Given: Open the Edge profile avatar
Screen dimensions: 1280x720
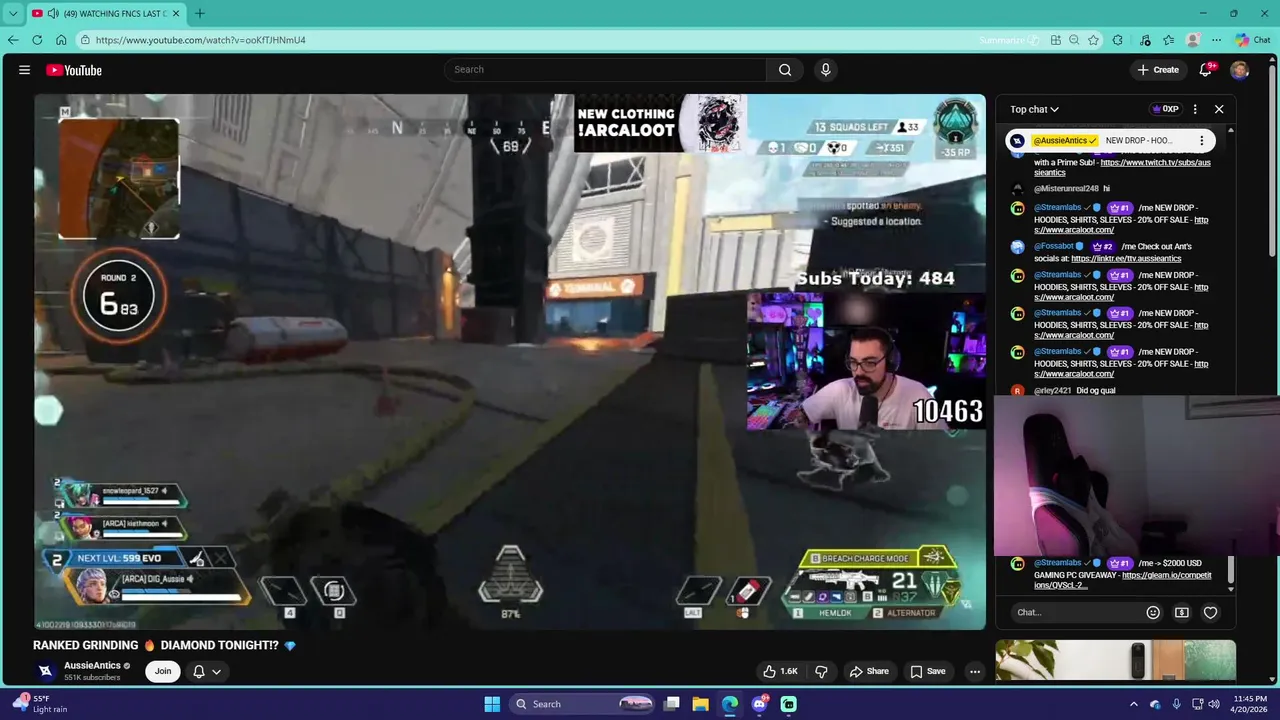Looking at the screenshot, I should pyautogui.click(x=1193, y=40).
